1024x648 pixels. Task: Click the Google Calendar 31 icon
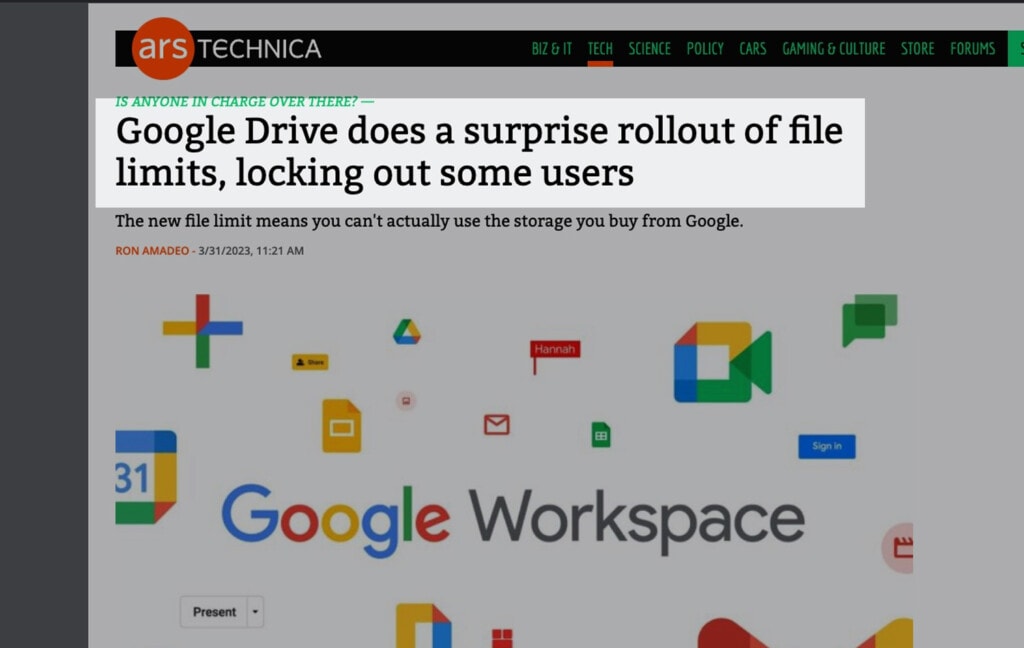tap(146, 478)
